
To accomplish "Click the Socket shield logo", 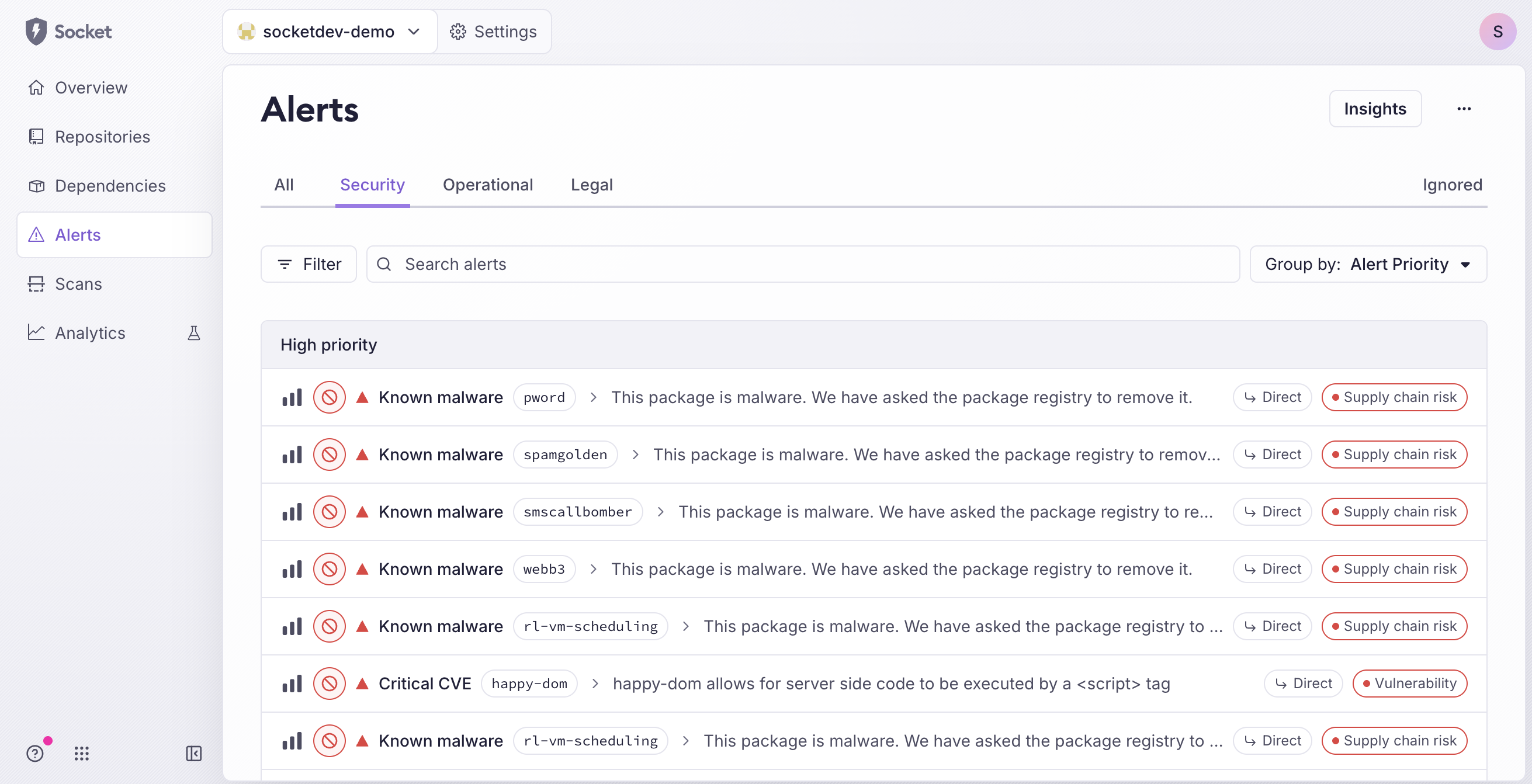I will (x=36, y=32).
